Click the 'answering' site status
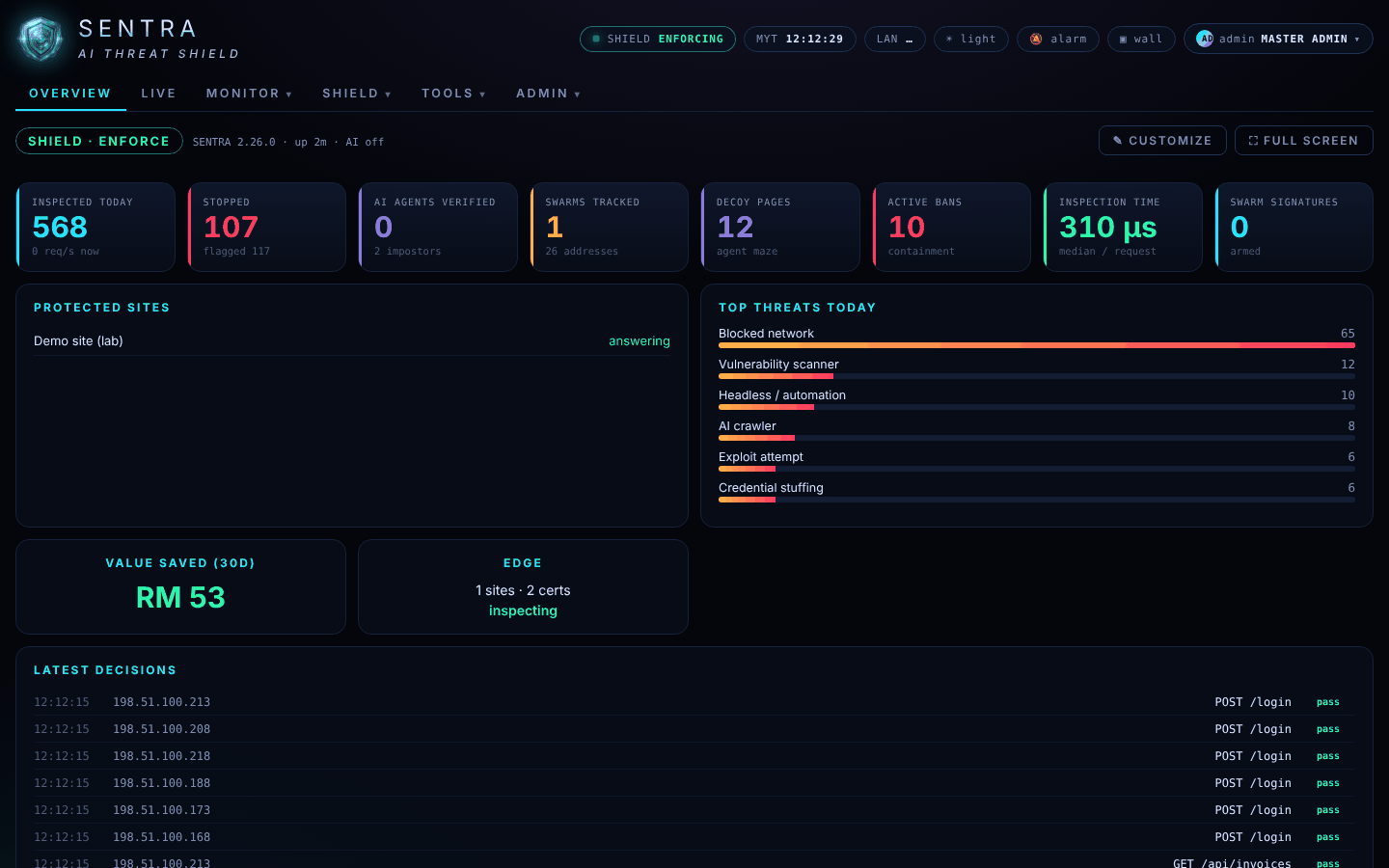Viewport: 1389px width, 868px height. click(x=639, y=341)
